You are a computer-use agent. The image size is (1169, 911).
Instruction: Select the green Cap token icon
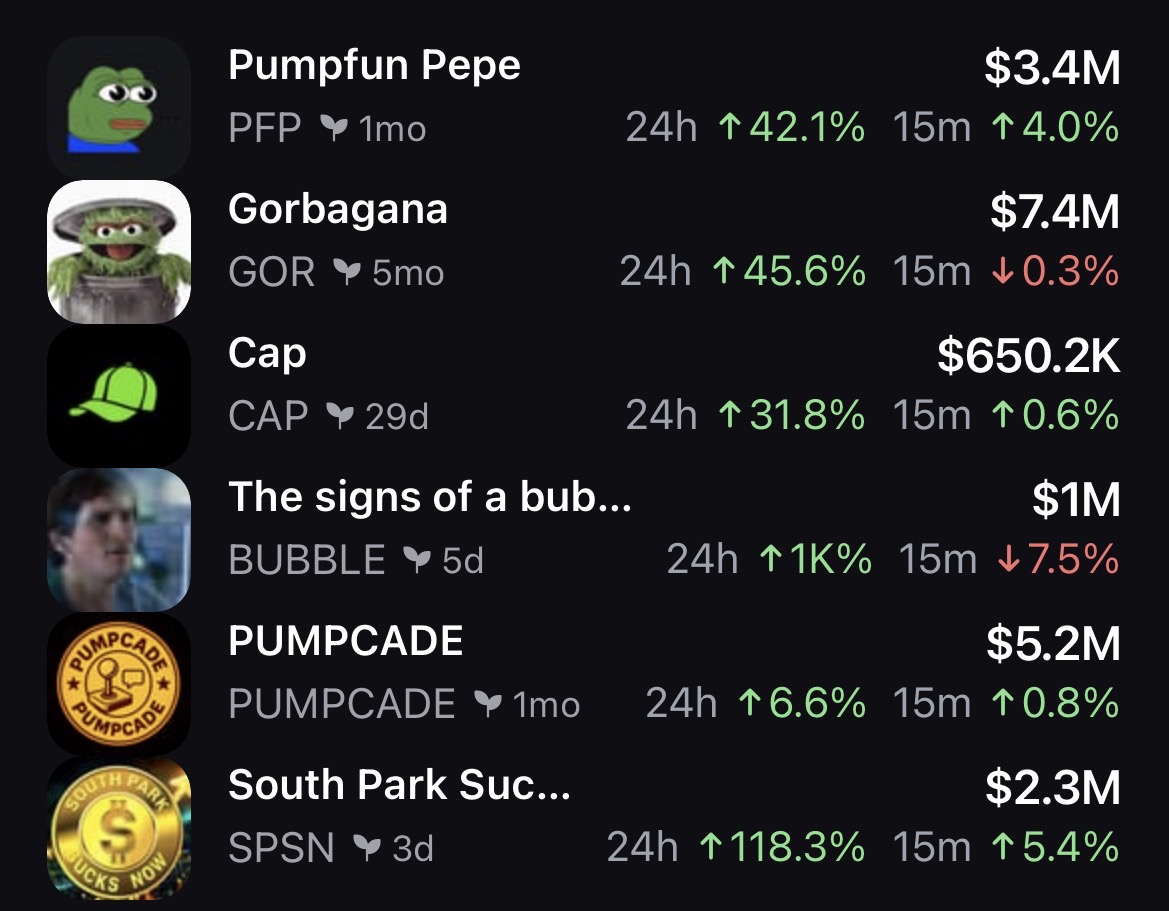point(118,396)
